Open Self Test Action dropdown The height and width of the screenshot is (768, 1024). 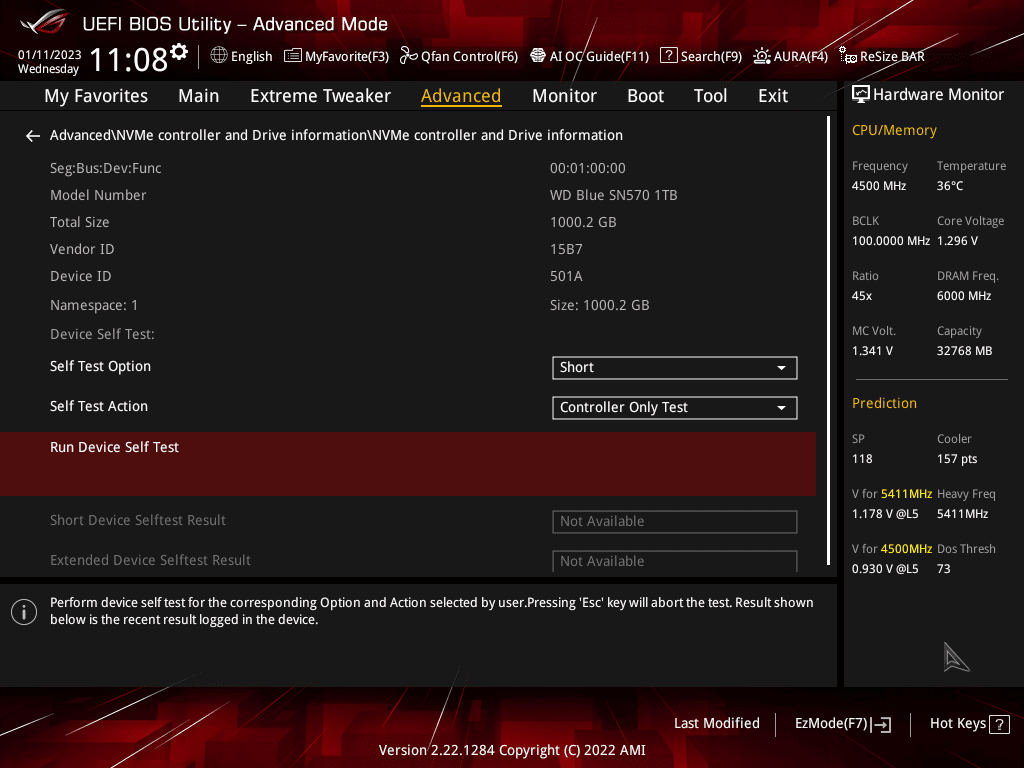(675, 408)
